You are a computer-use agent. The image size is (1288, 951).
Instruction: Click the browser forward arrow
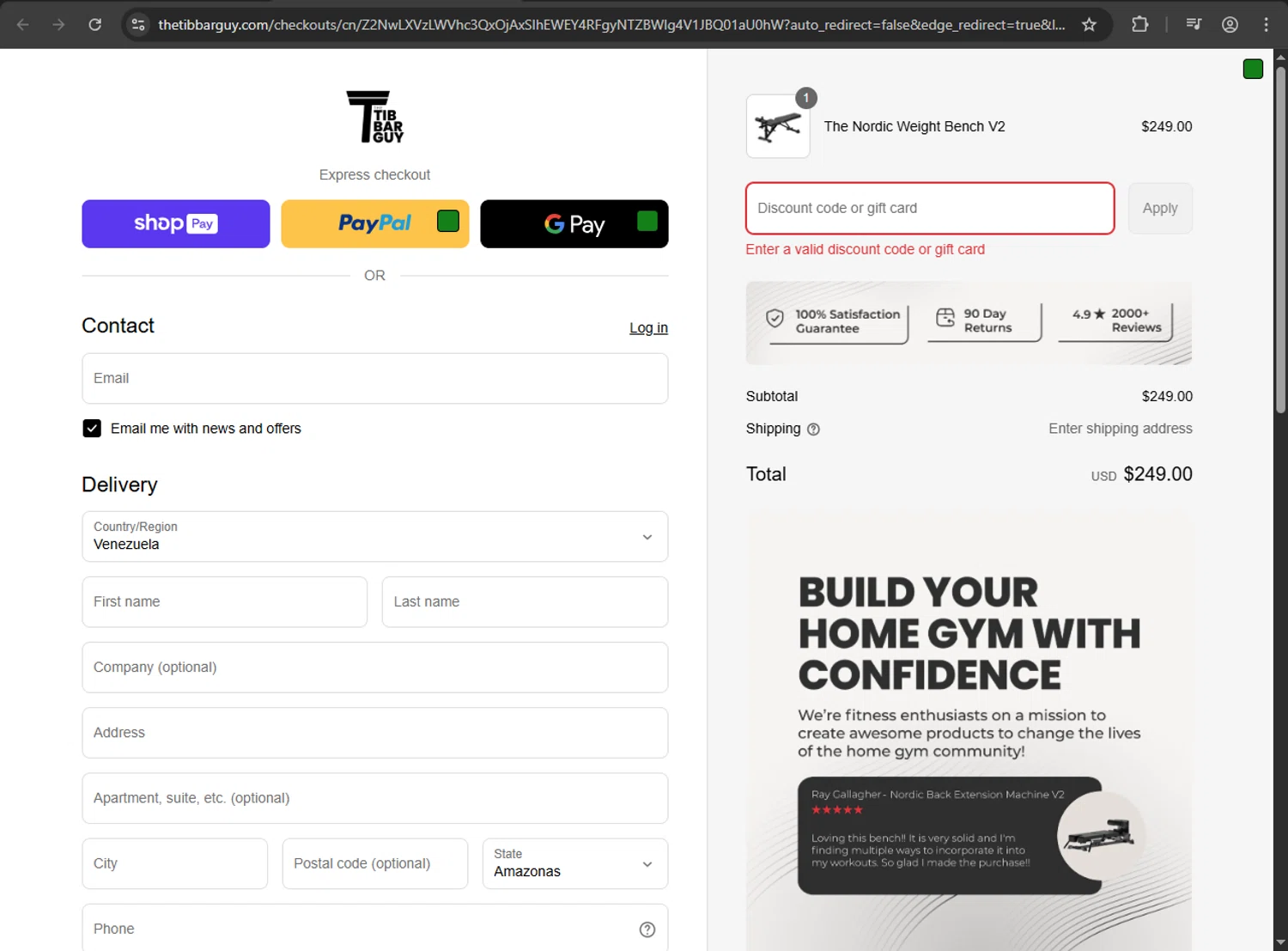pos(58,24)
